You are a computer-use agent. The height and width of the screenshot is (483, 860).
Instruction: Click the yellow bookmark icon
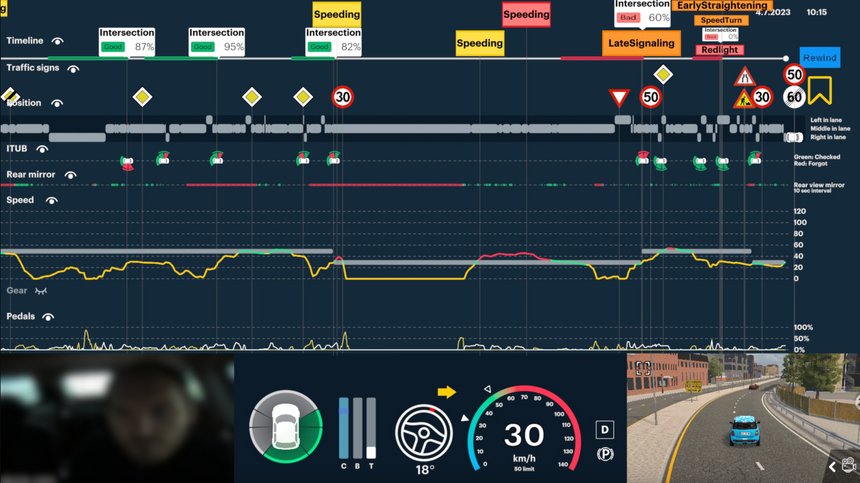821,91
